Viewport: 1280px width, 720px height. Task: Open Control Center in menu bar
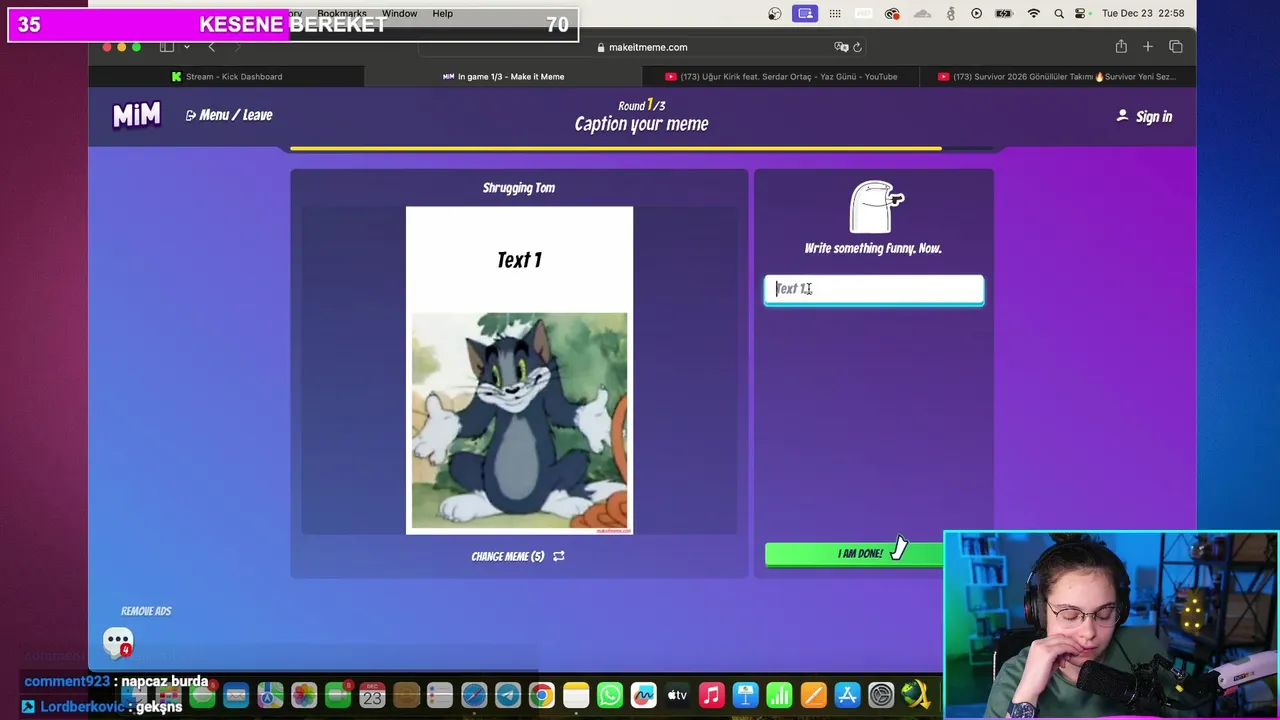1081,14
